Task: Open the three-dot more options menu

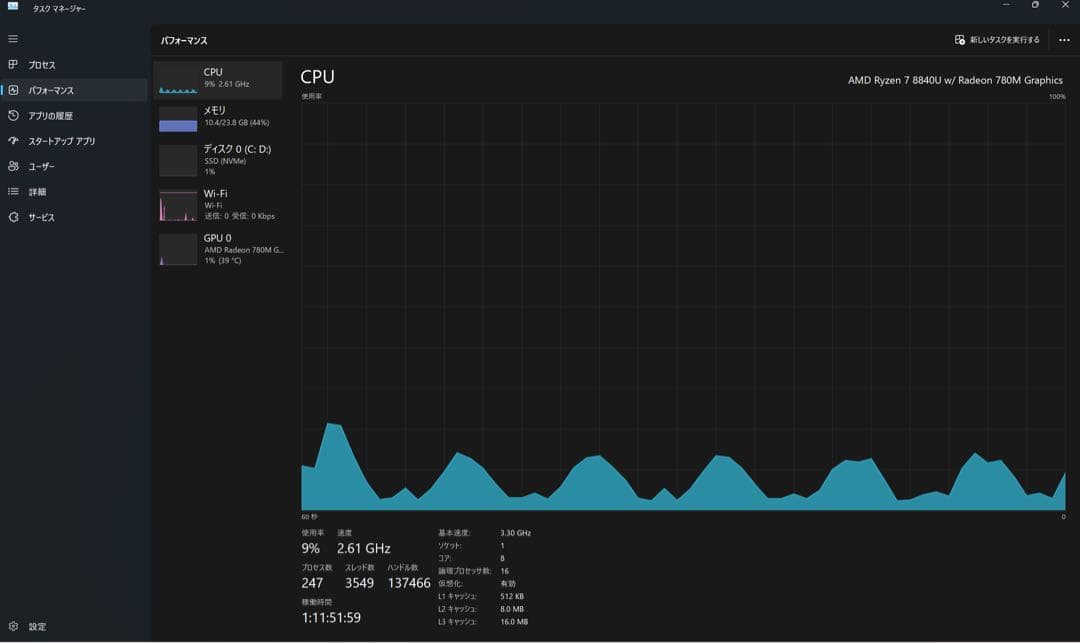Action: pos(1064,40)
